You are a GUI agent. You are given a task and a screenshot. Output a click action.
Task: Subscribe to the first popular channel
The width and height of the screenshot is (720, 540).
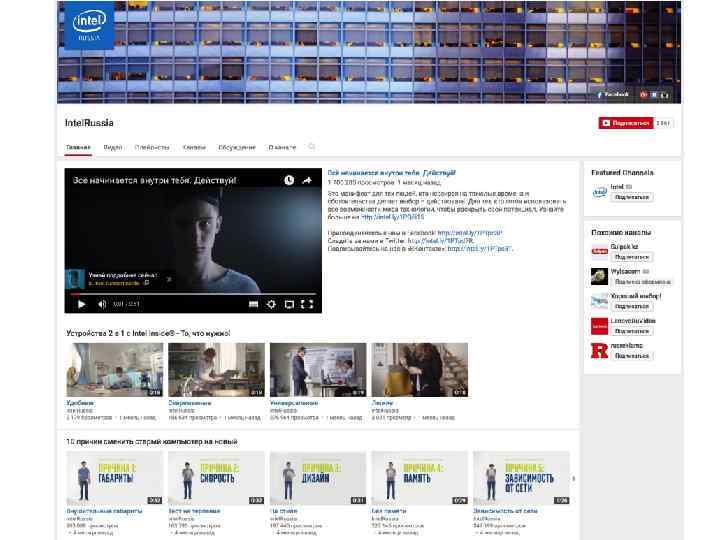tap(632, 257)
